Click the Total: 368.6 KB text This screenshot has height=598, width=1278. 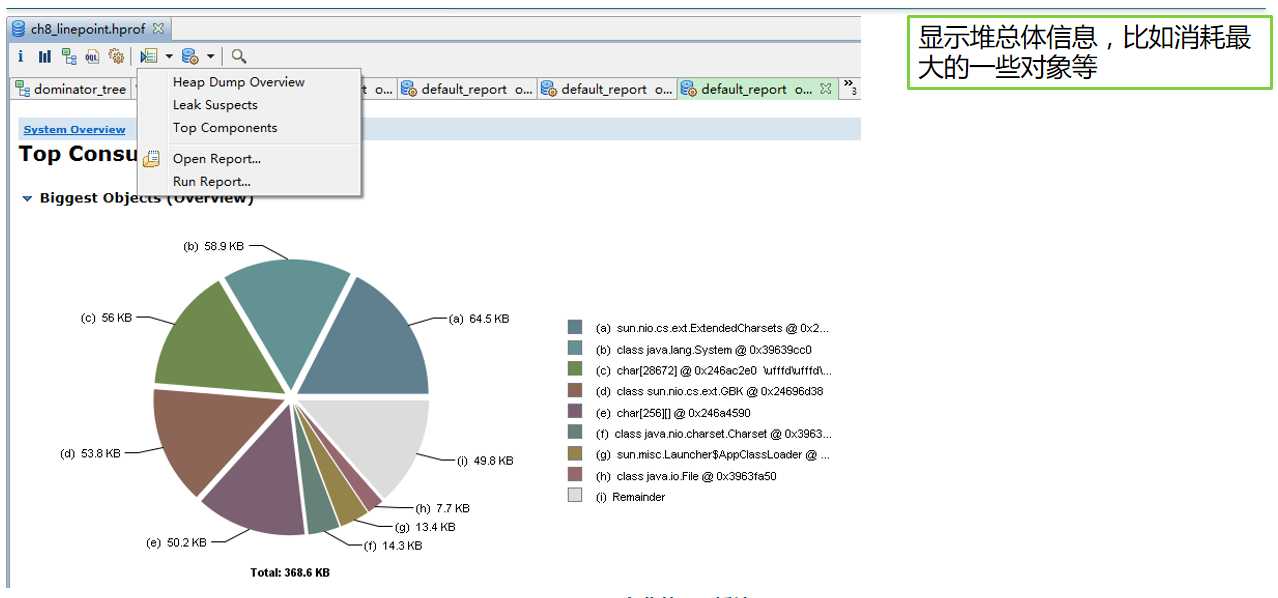coord(290,573)
